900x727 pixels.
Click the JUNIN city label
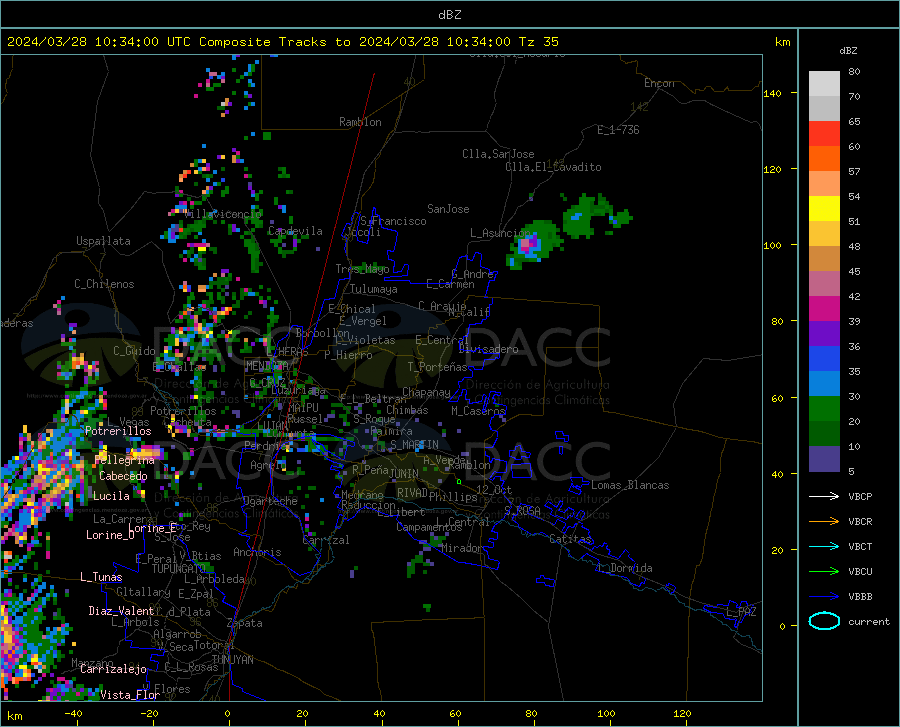click(x=404, y=473)
